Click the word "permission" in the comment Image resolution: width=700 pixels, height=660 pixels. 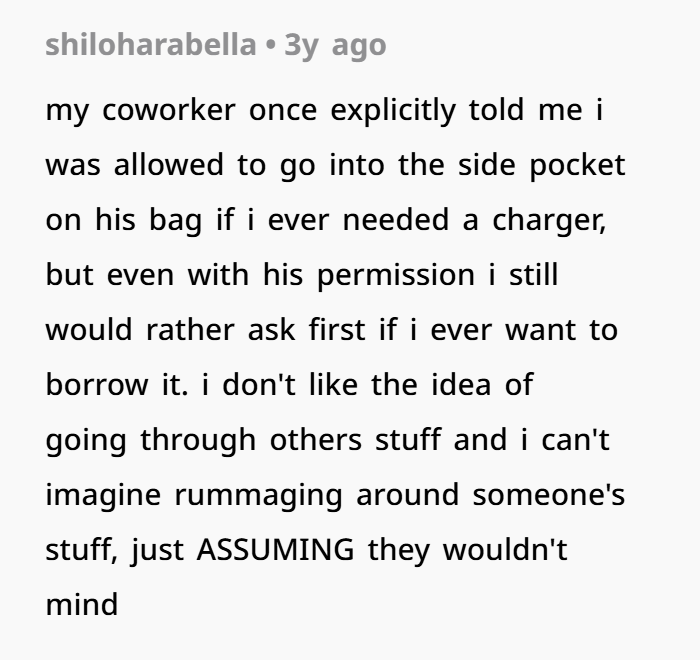(389, 275)
